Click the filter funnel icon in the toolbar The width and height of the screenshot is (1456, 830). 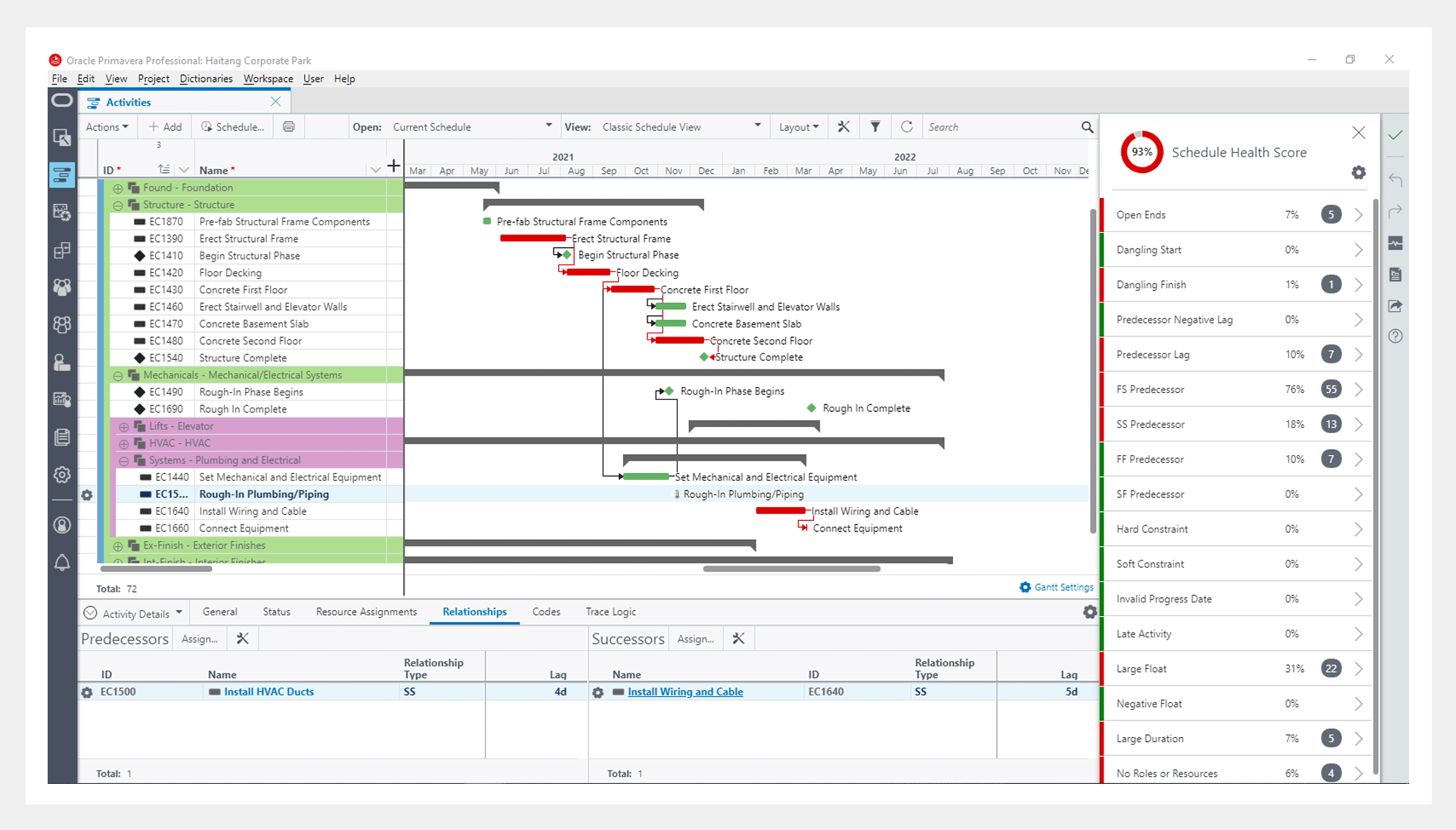[x=875, y=127]
